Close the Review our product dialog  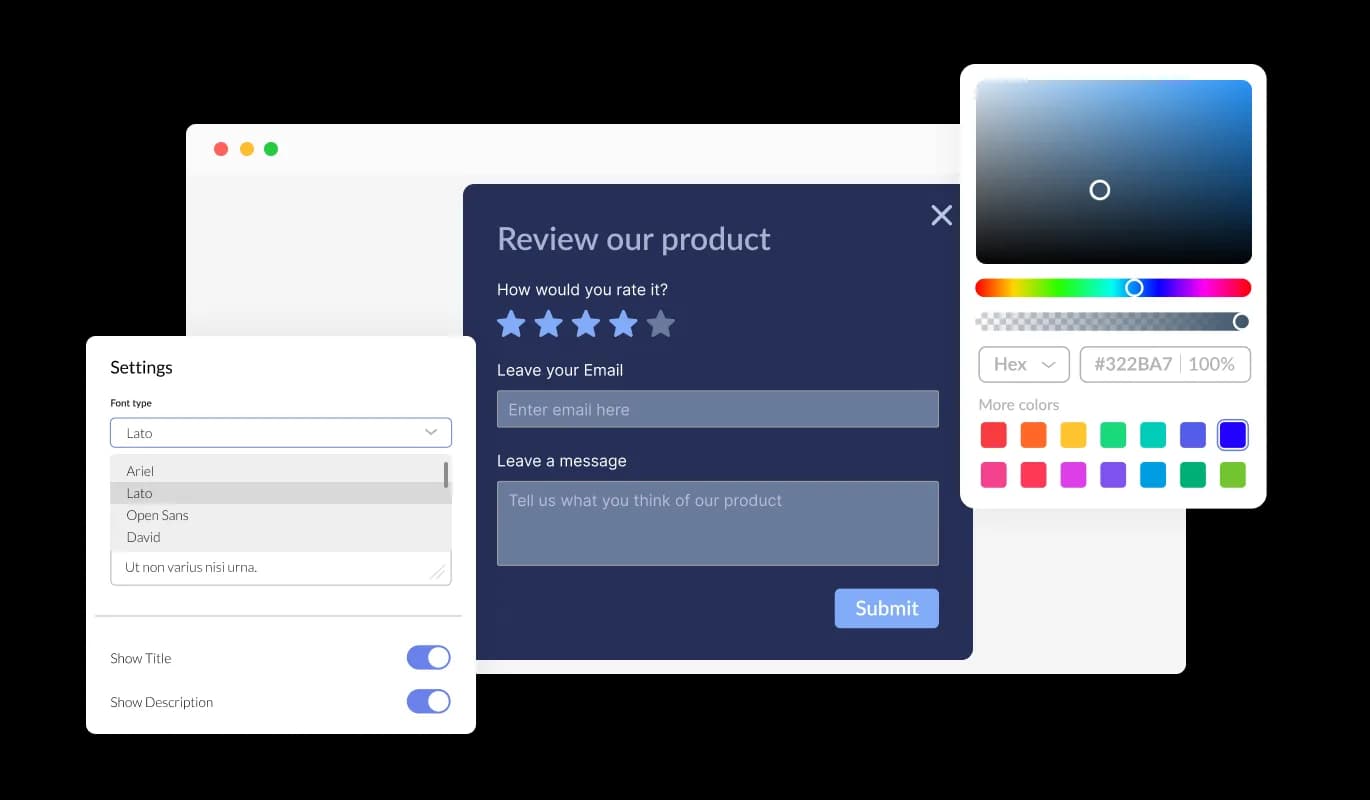click(941, 215)
